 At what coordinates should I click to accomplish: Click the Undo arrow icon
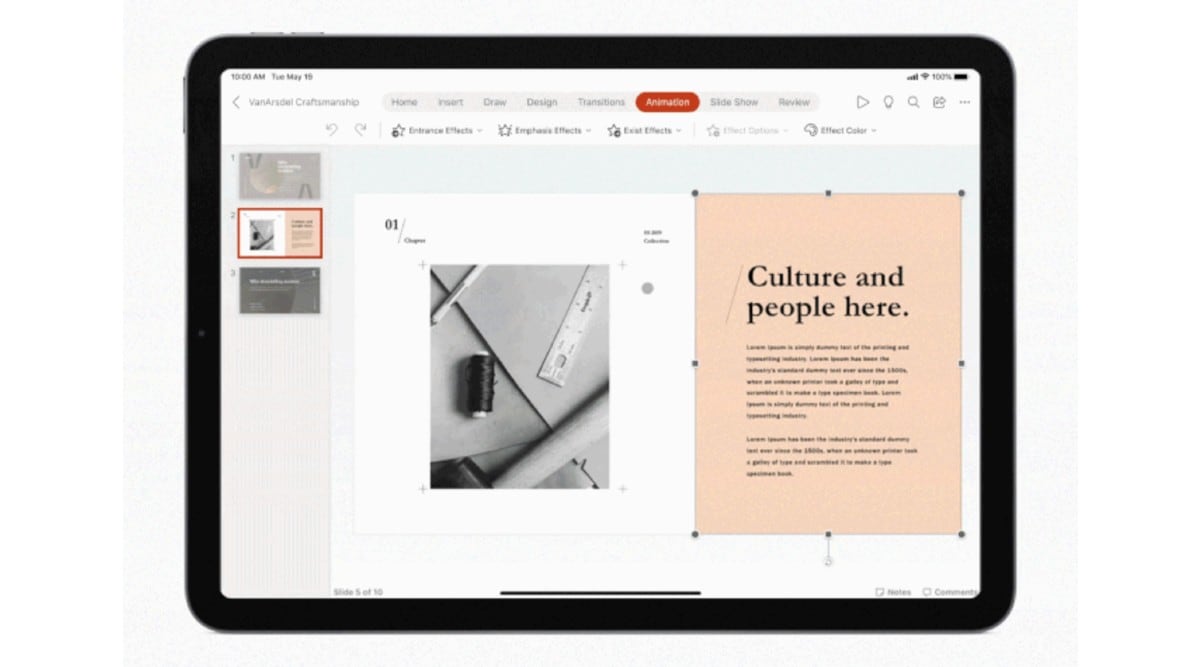[x=332, y=130]
